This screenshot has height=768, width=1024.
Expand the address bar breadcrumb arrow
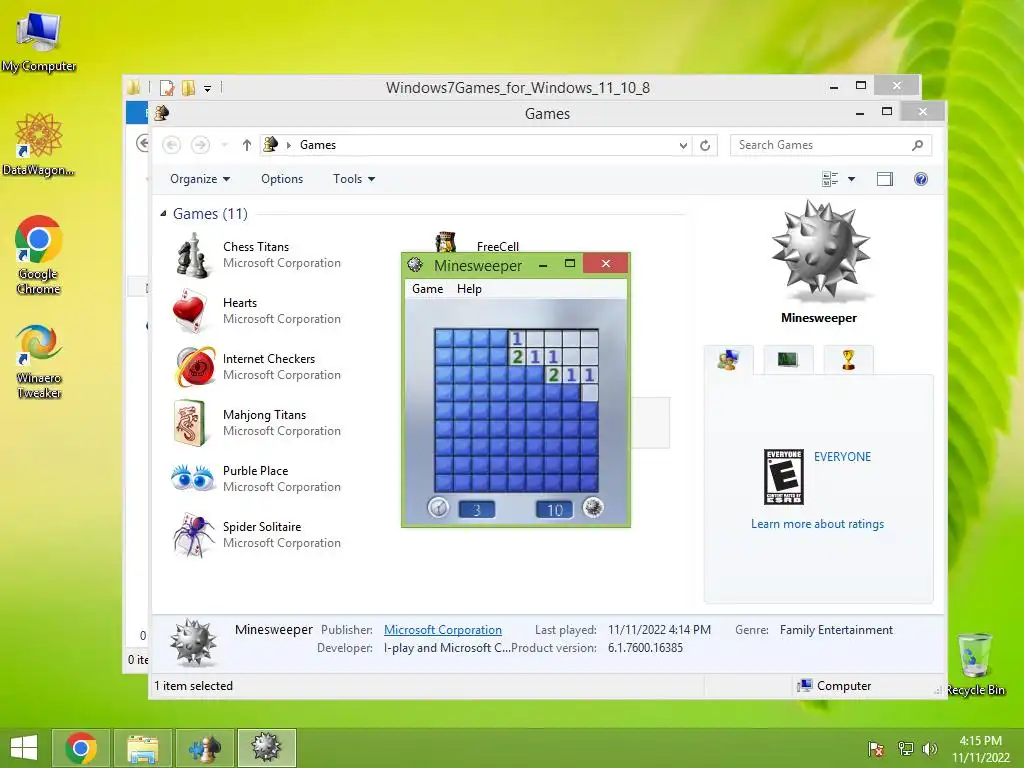coord(289,145)
